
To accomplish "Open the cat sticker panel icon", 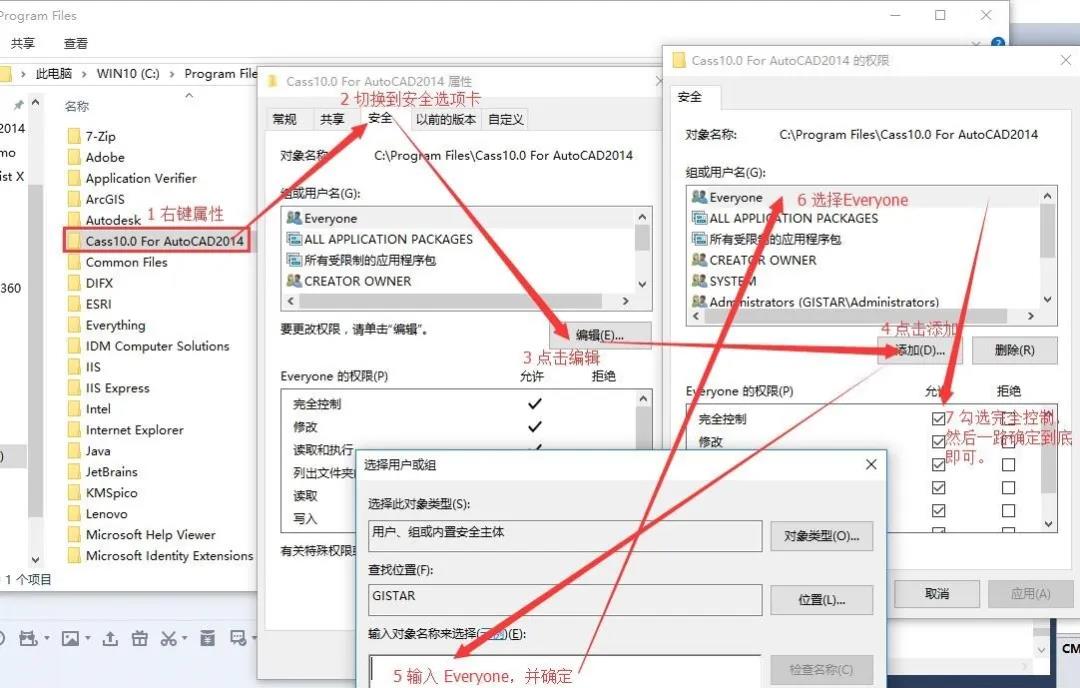I will click(x=28, y=638).
